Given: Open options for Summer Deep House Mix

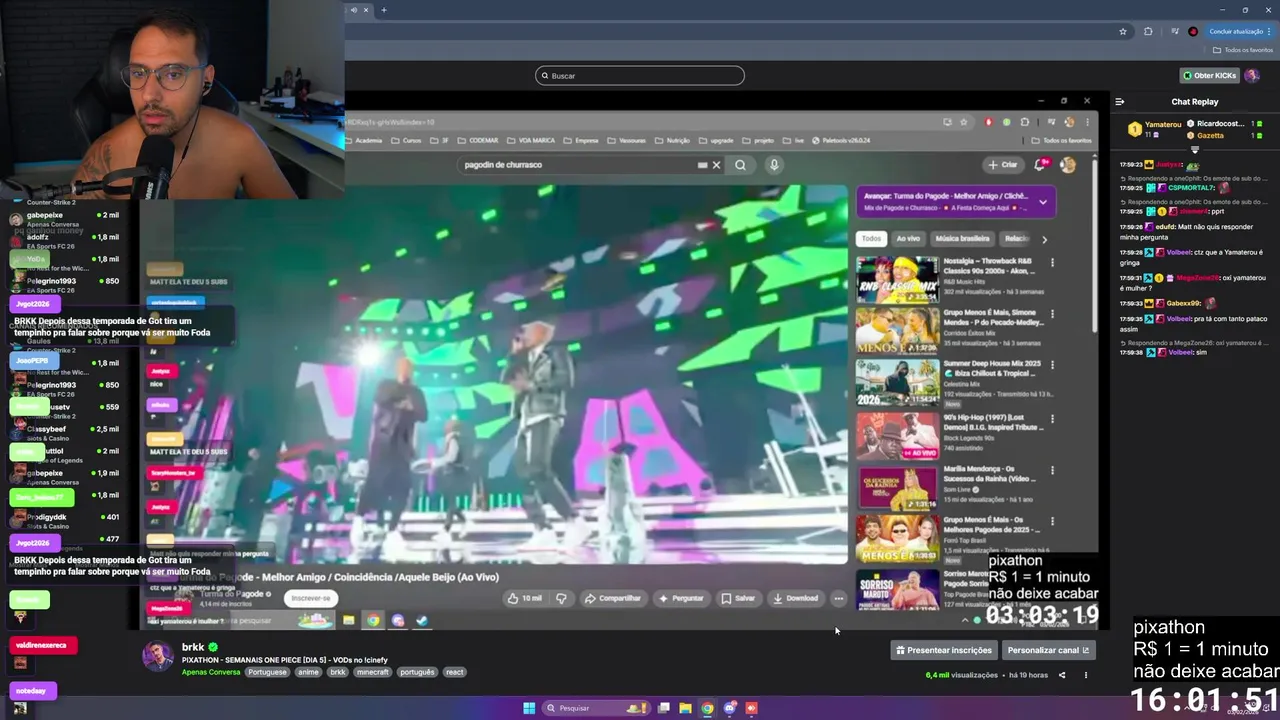Looking at the screenshot, I should coord(1052,365).
